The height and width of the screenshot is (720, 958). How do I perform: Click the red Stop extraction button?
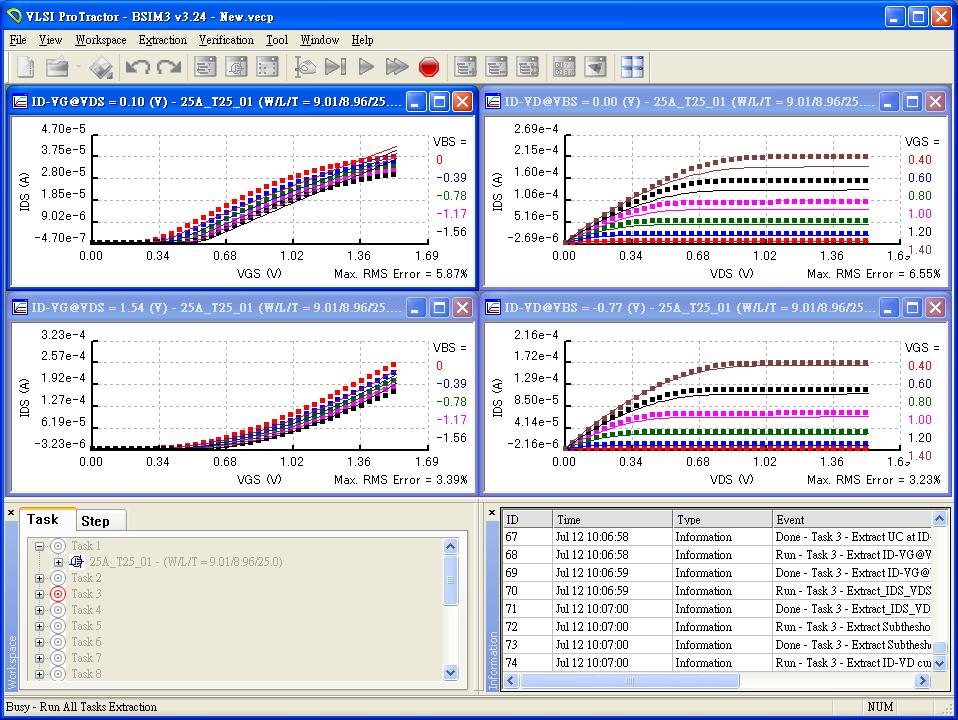(429, 67)
